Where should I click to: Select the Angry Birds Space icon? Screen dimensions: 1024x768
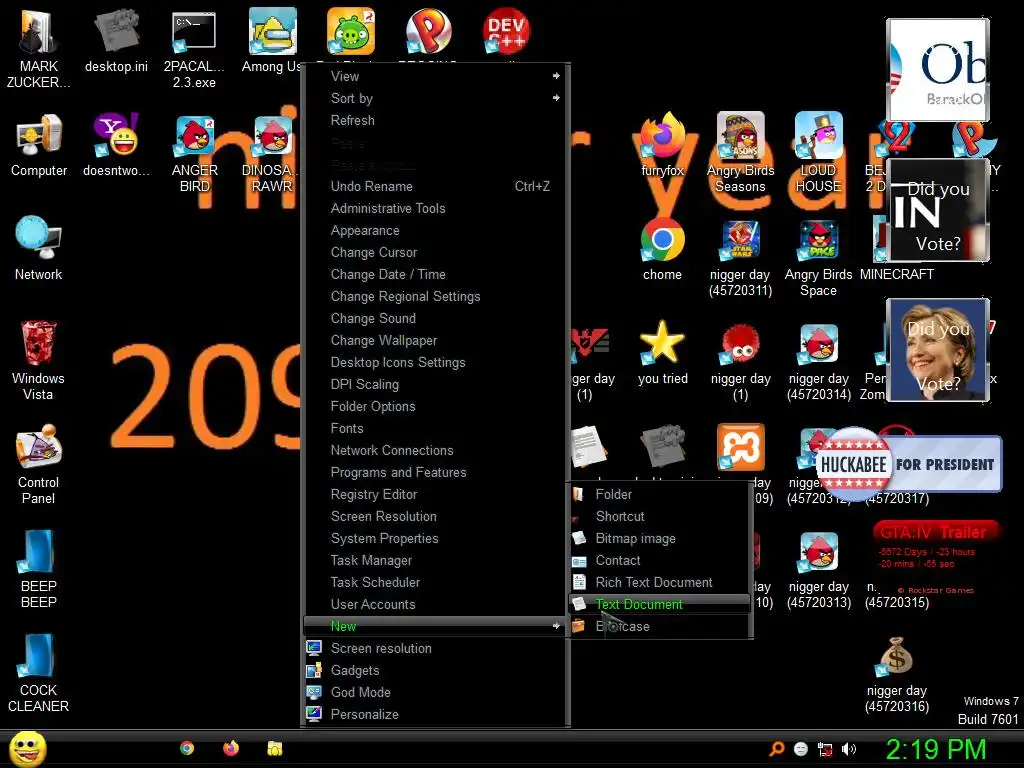point(818,257)
